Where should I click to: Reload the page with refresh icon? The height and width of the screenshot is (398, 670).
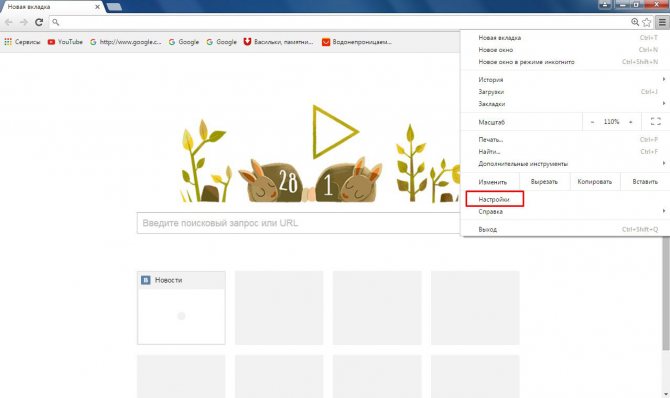point(39,22)
